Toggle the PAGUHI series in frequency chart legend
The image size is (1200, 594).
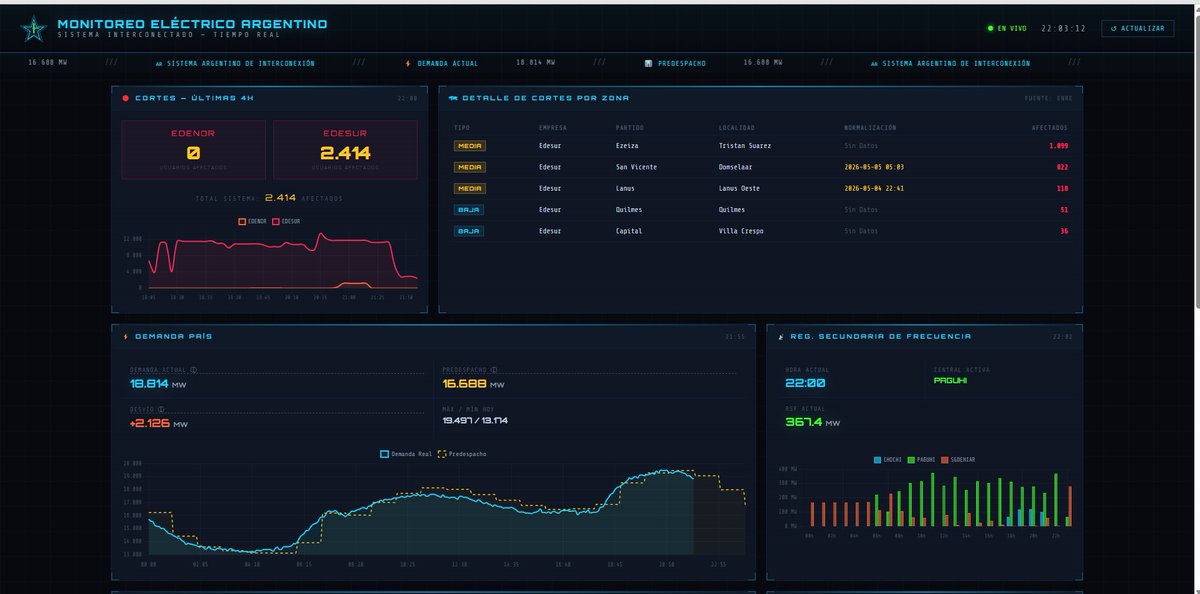[924, 459]
